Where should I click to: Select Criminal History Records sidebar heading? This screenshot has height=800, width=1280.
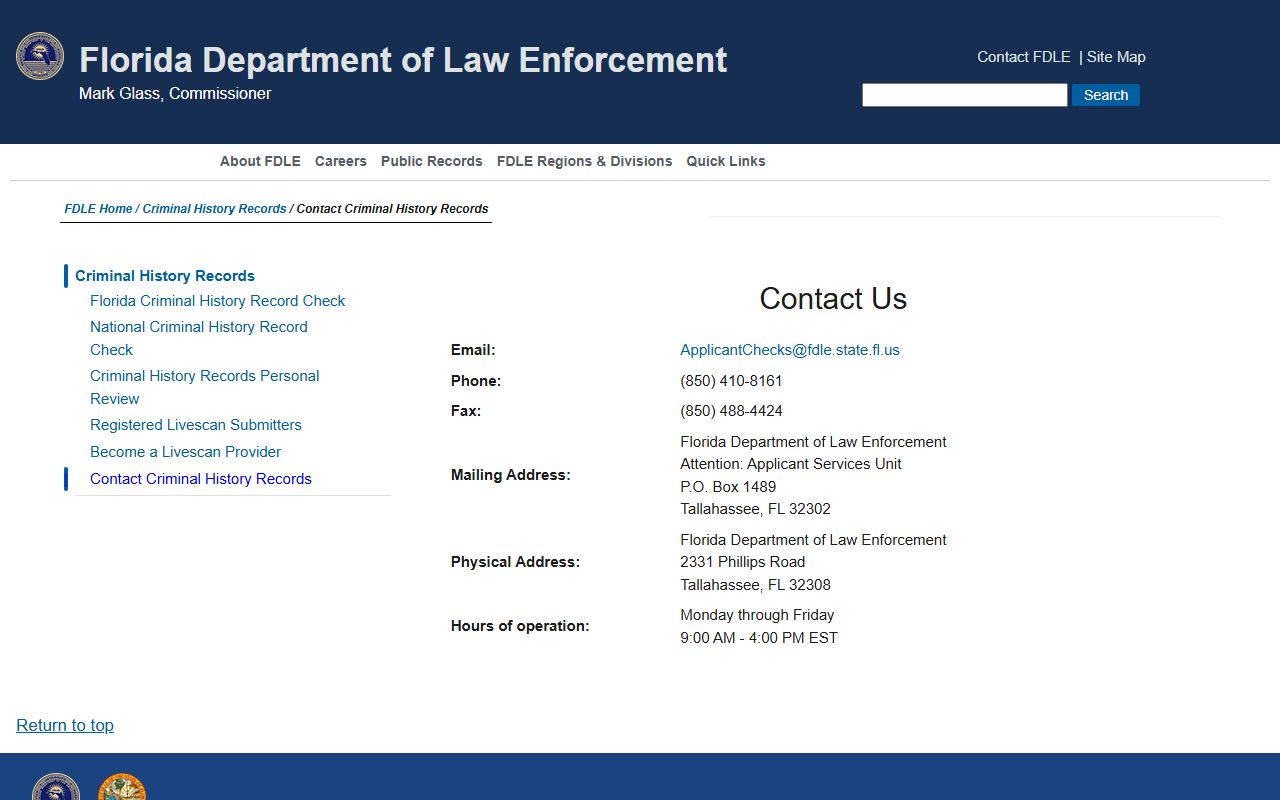[165, 276]
